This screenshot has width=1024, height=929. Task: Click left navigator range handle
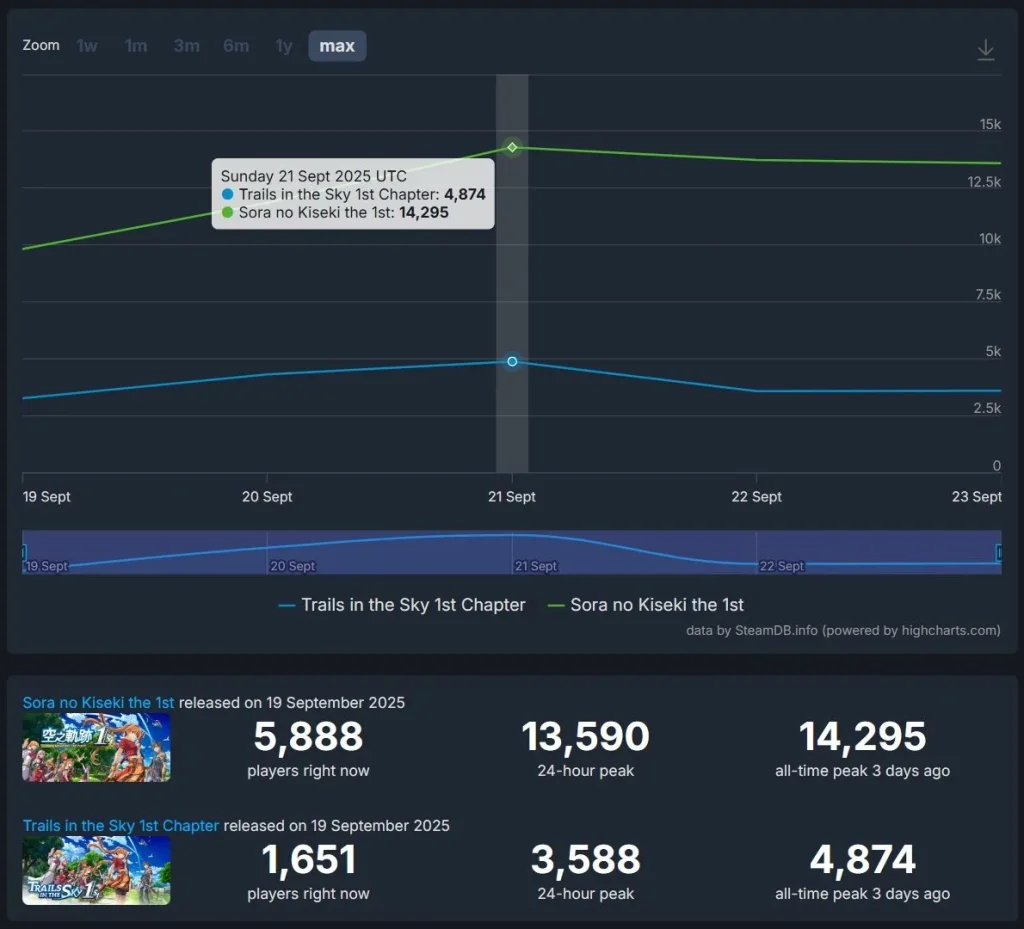point(24,552)
